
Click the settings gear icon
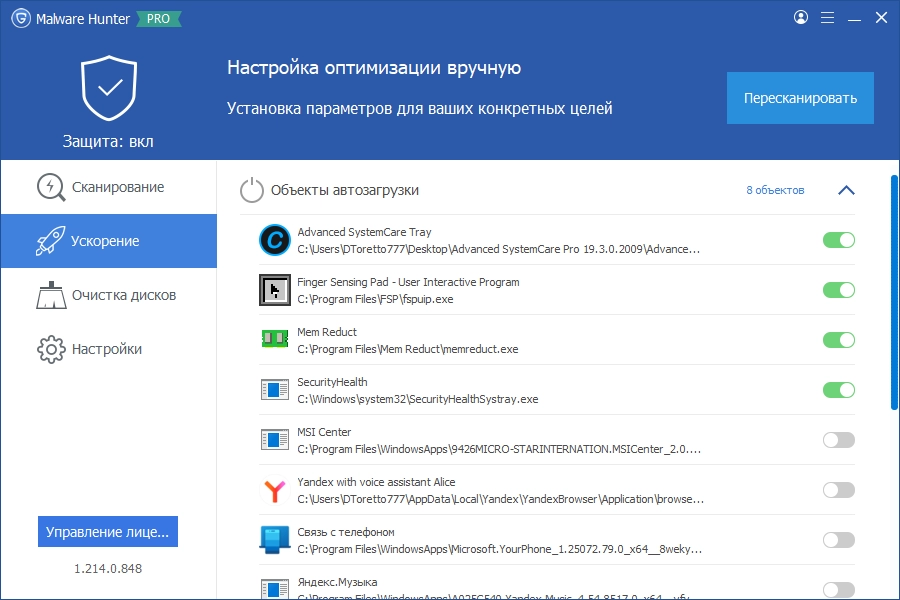pyautogui.click(x=52, y=349)
